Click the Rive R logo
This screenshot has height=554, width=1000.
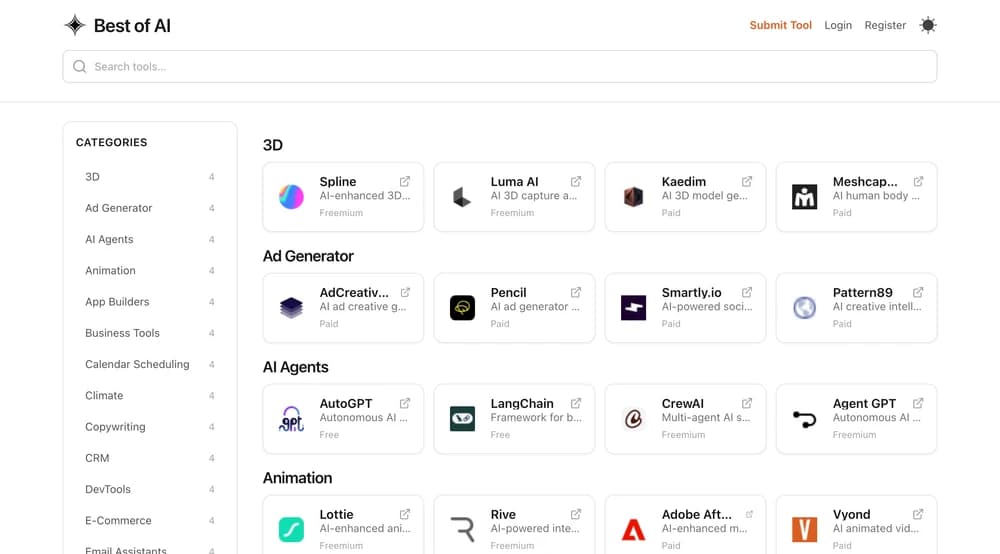coord(462,530)
